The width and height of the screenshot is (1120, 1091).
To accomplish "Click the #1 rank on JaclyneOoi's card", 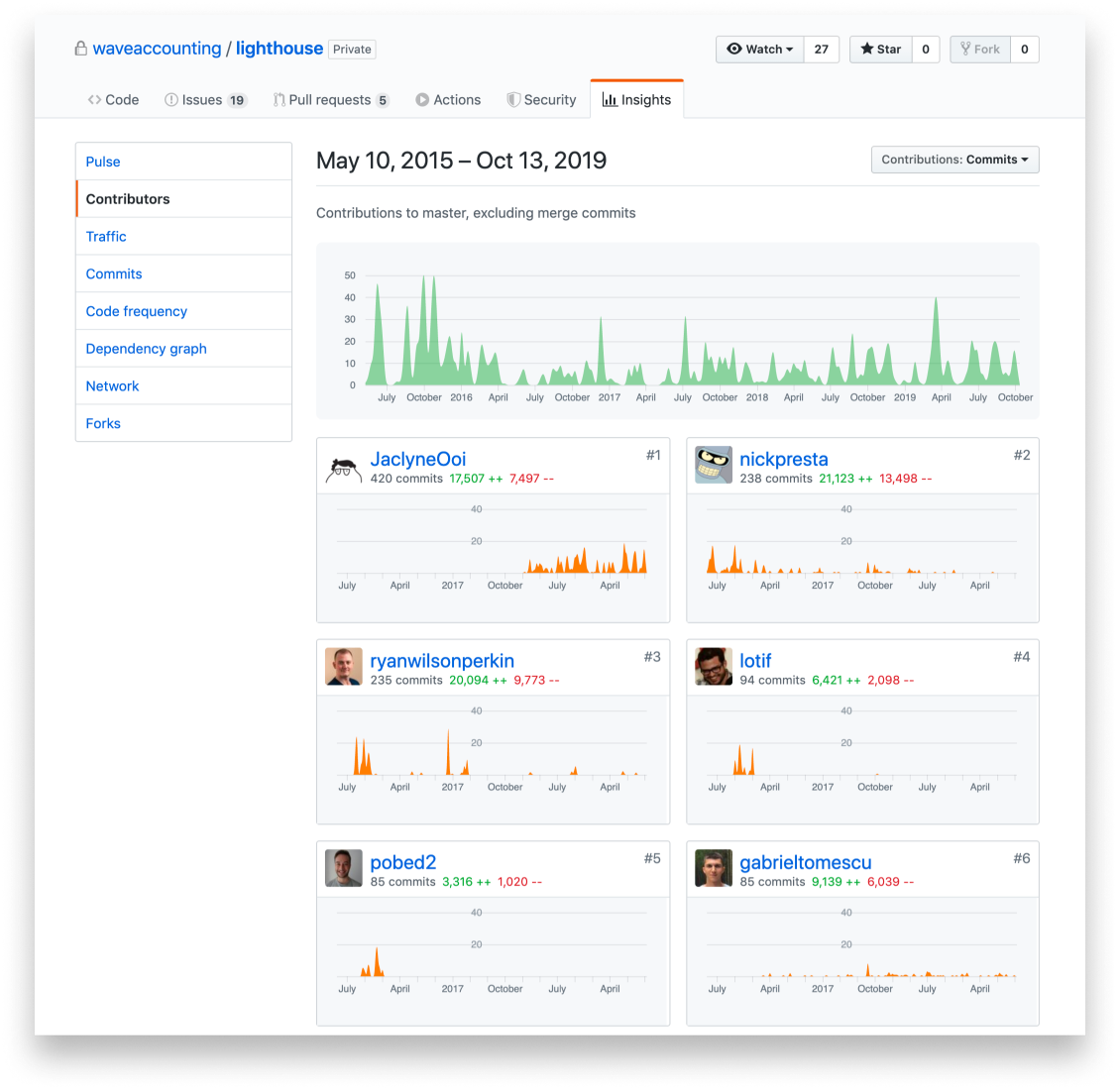I will click(653, 455).
